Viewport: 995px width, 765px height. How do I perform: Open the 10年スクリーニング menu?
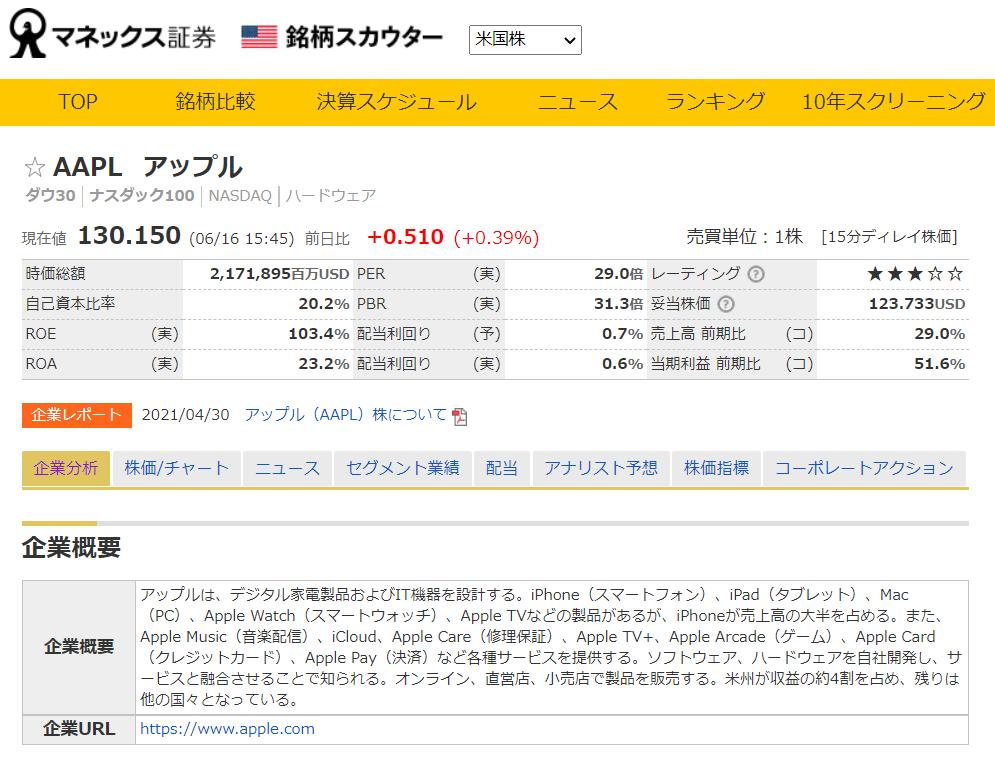pyautogui.click(x=893, y=102)
